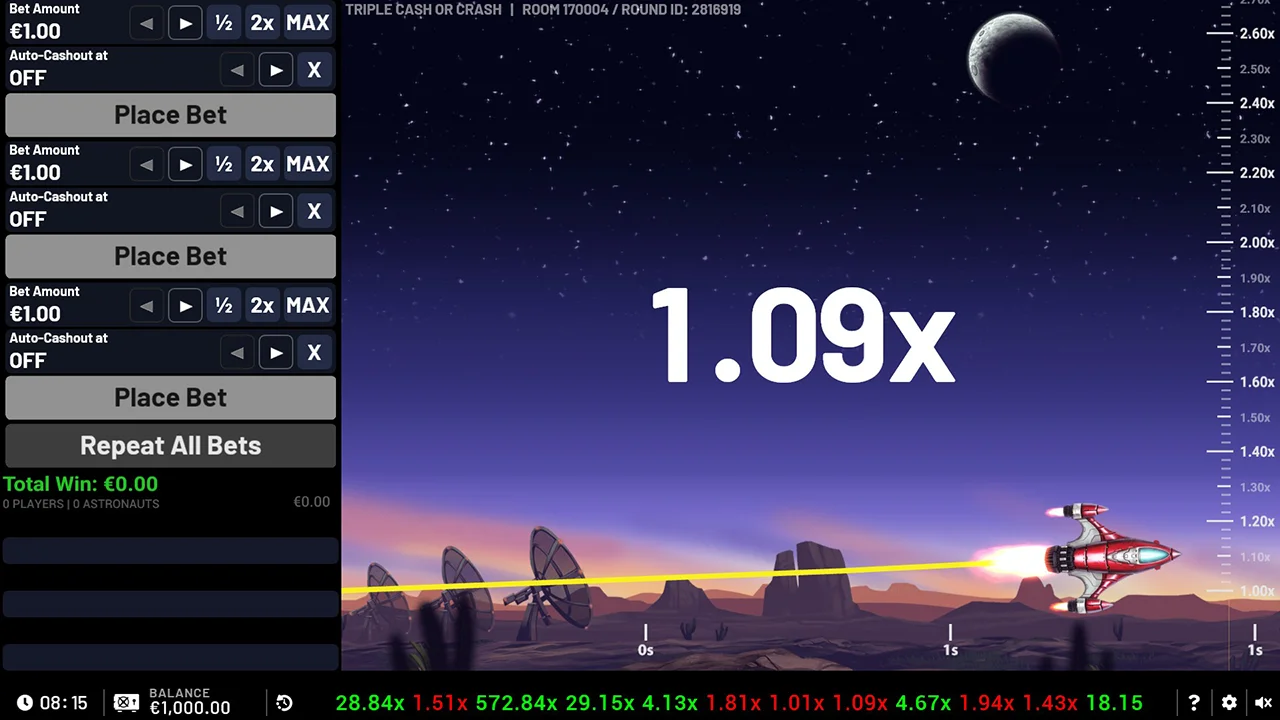This screenshot has width=1280, height=720.
Task: Increase the first auto-cashout value
Action: (x=276, y=70)
